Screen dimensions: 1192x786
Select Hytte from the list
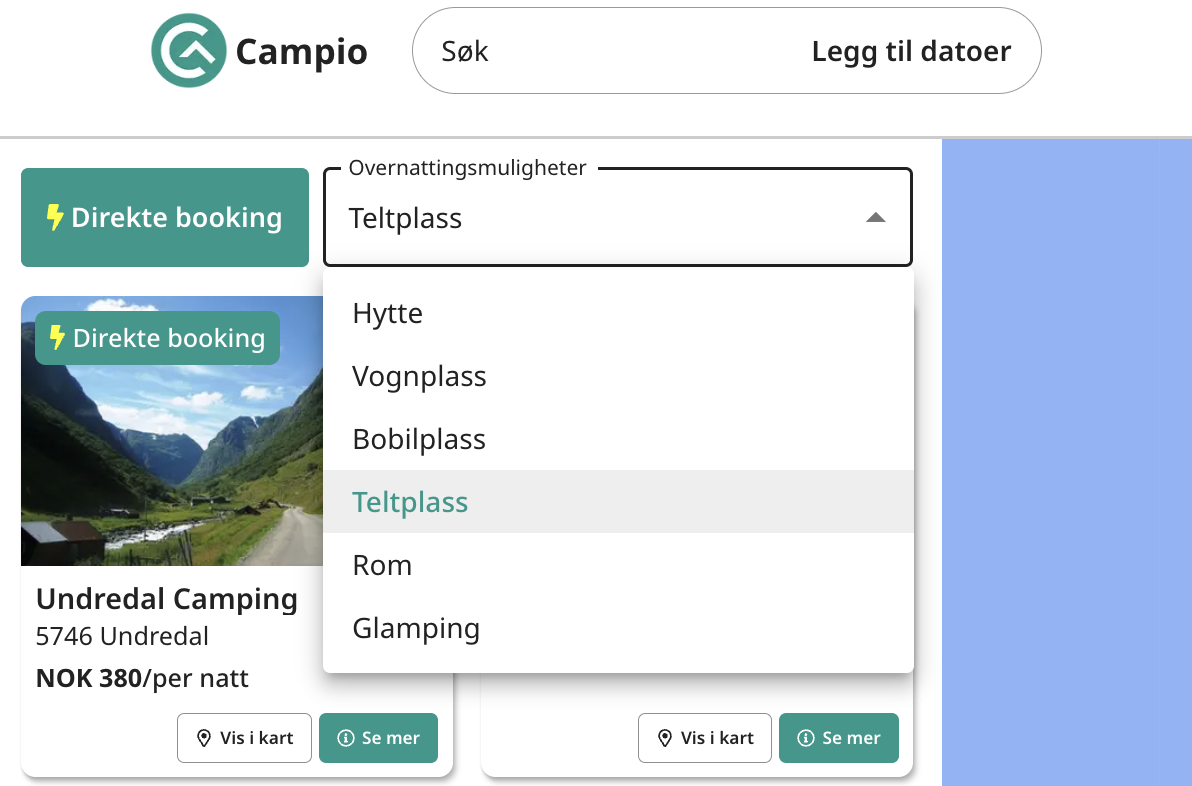[618, 313]
